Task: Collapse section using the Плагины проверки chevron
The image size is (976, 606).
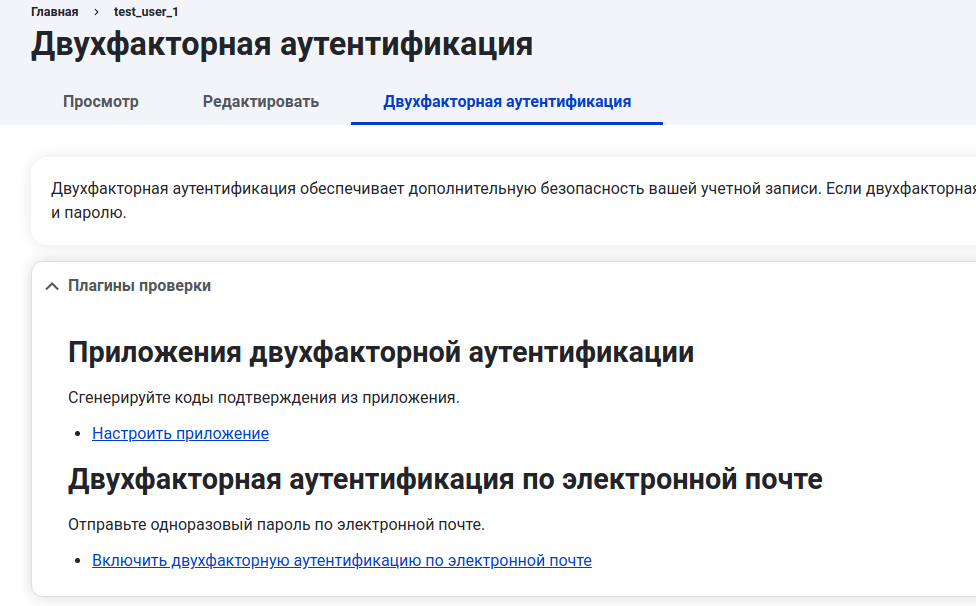Action: click(52, 286)
